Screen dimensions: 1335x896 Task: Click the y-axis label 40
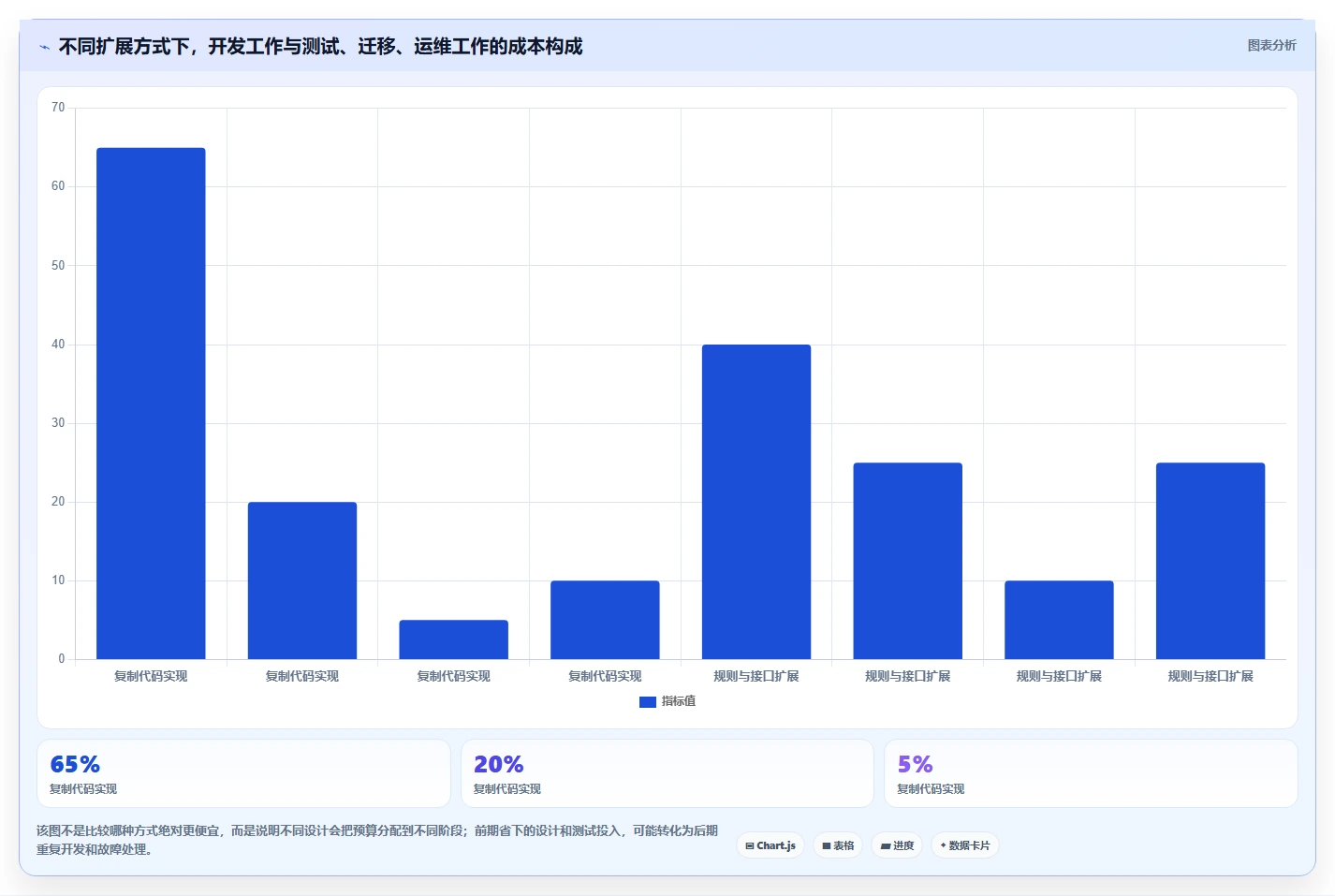click(x=58, y=345)
